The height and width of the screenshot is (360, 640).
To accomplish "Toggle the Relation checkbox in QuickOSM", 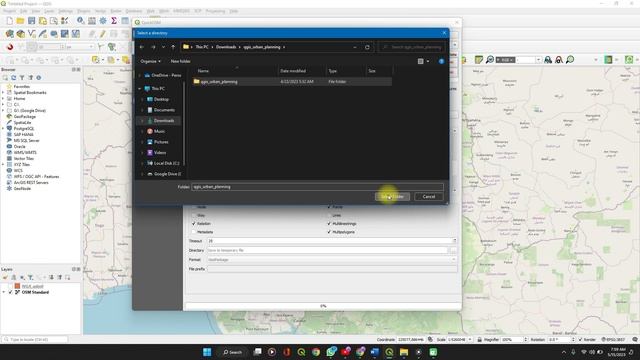I will [x=194, y=224].
